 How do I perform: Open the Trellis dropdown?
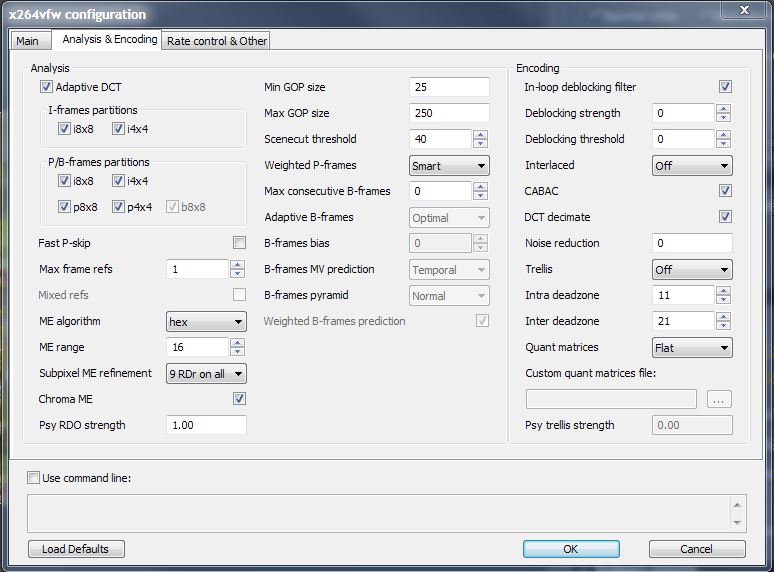point(692,270)
